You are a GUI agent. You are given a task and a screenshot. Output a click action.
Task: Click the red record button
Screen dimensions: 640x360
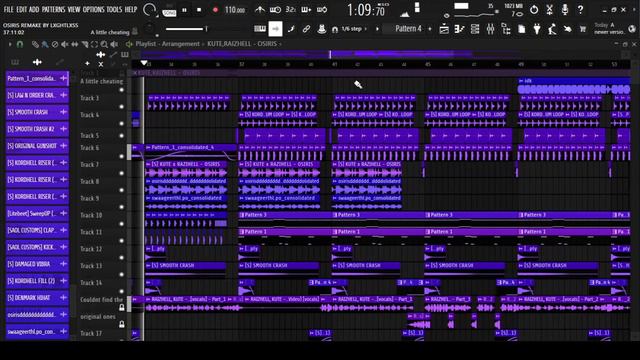click(215, 10)
